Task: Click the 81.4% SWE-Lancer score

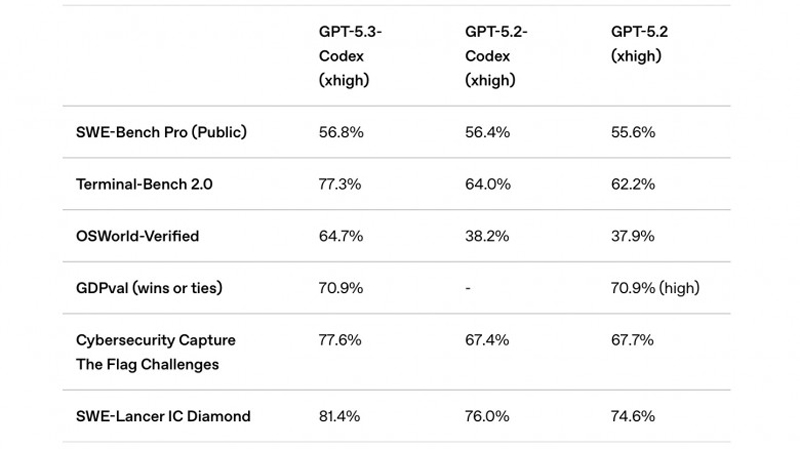Action: pos(339,416)
